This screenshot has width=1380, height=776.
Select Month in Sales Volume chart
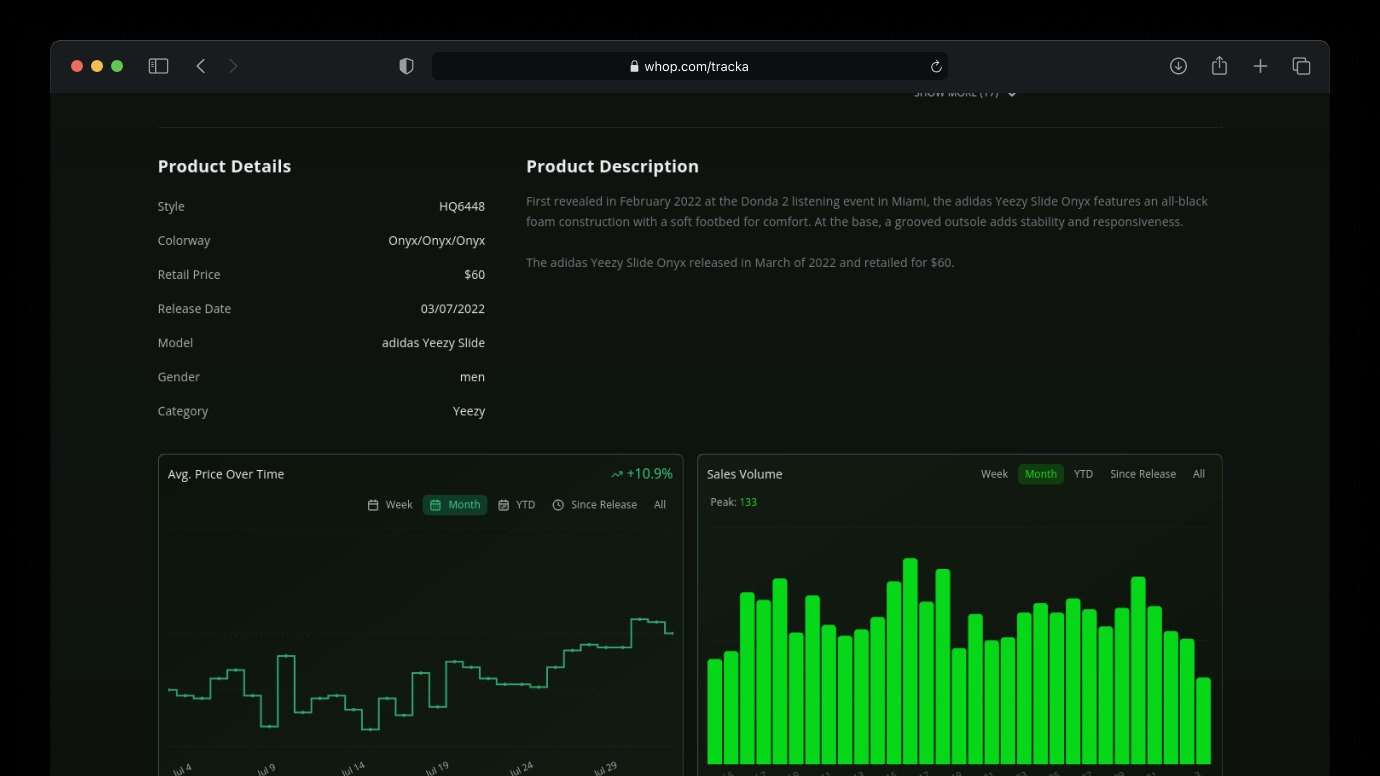(x=1041, y=474)
